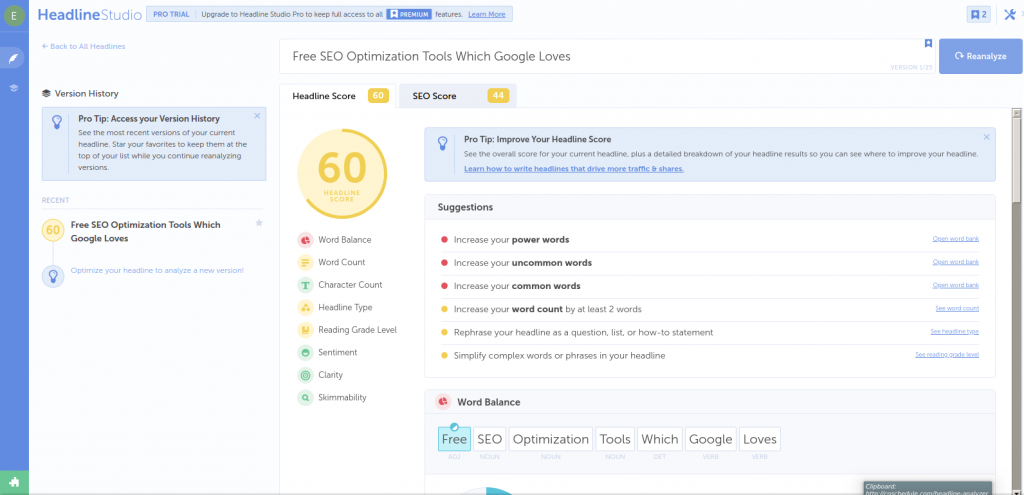Click the HeadlineStudio logo

click(89, 14)
